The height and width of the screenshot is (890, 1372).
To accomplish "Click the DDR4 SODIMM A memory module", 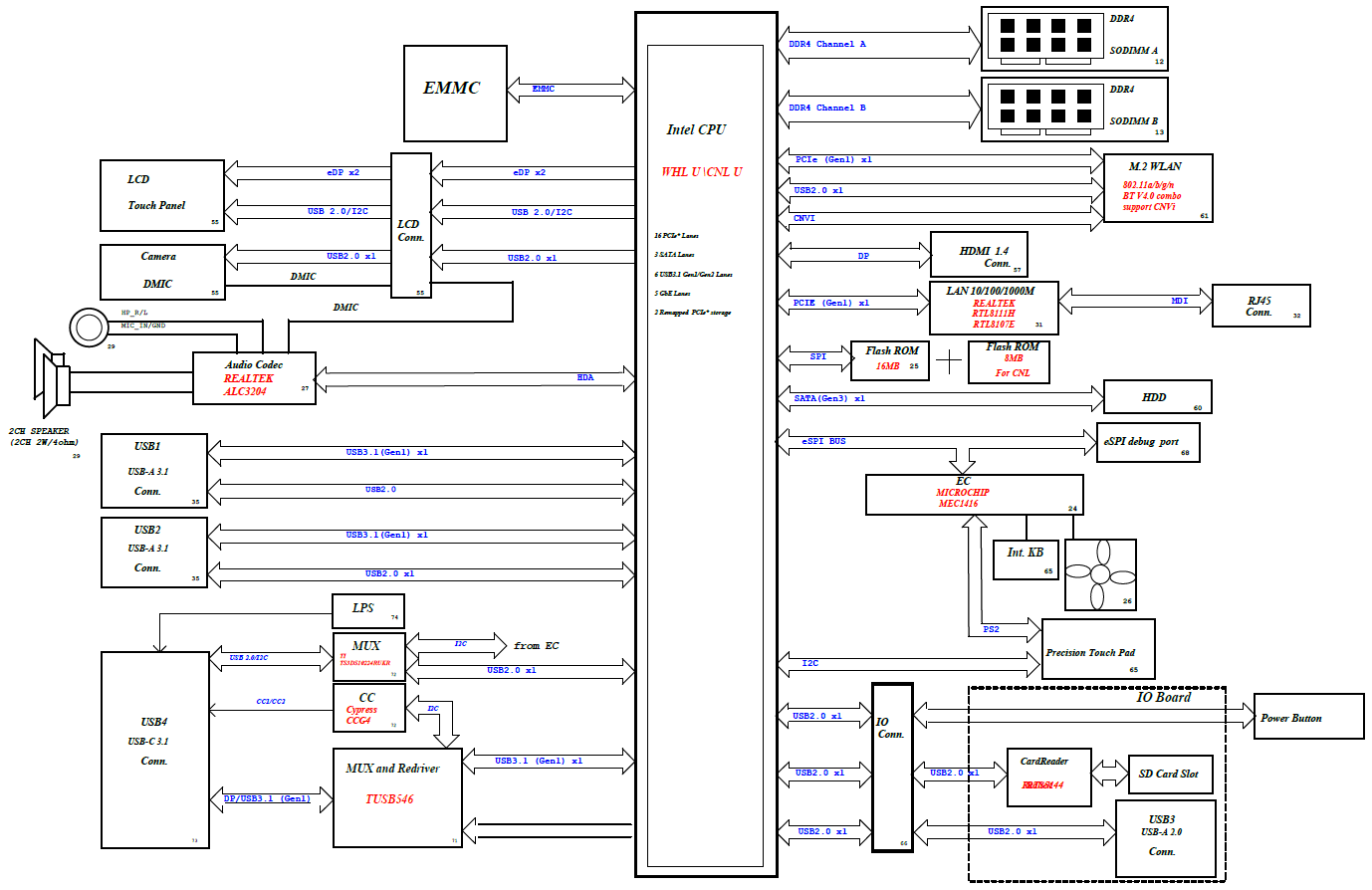I will (1073, 39).
